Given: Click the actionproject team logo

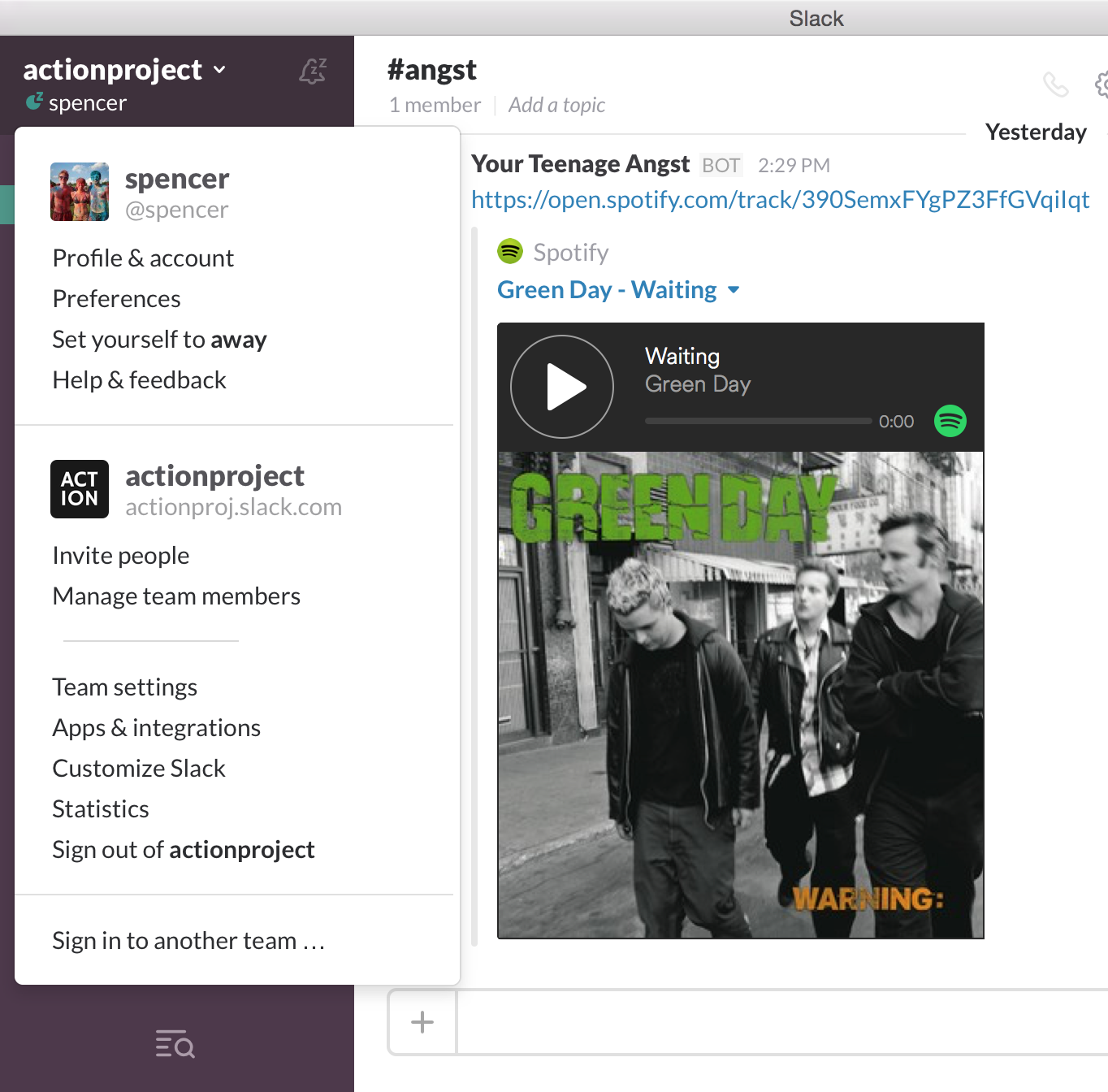Looking at the screenshot, I should [80, 489].
